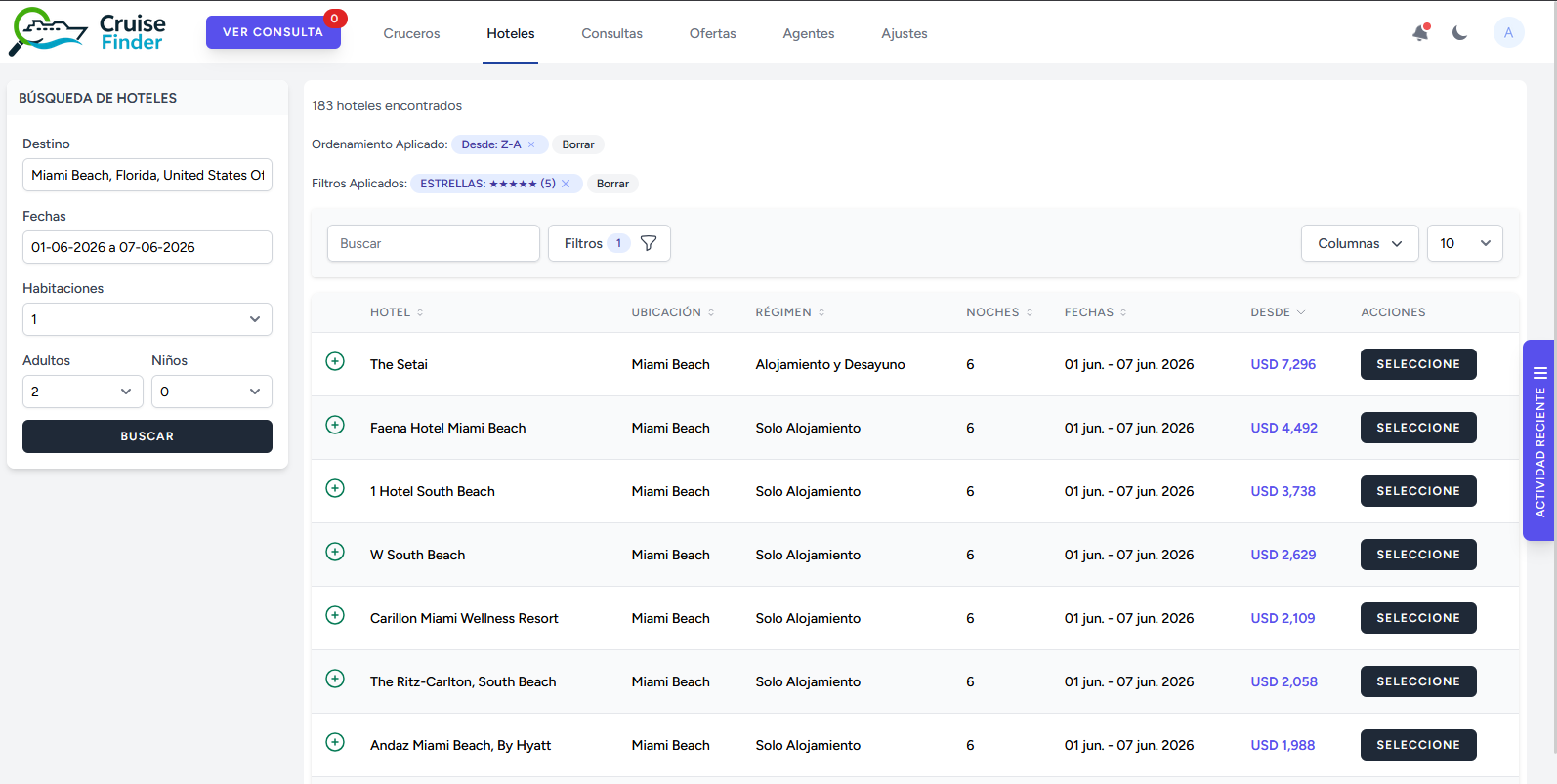This screenshot has height=784, width=1557.
Task: Click the Cruise Finder logo
Action: point(88,32)
